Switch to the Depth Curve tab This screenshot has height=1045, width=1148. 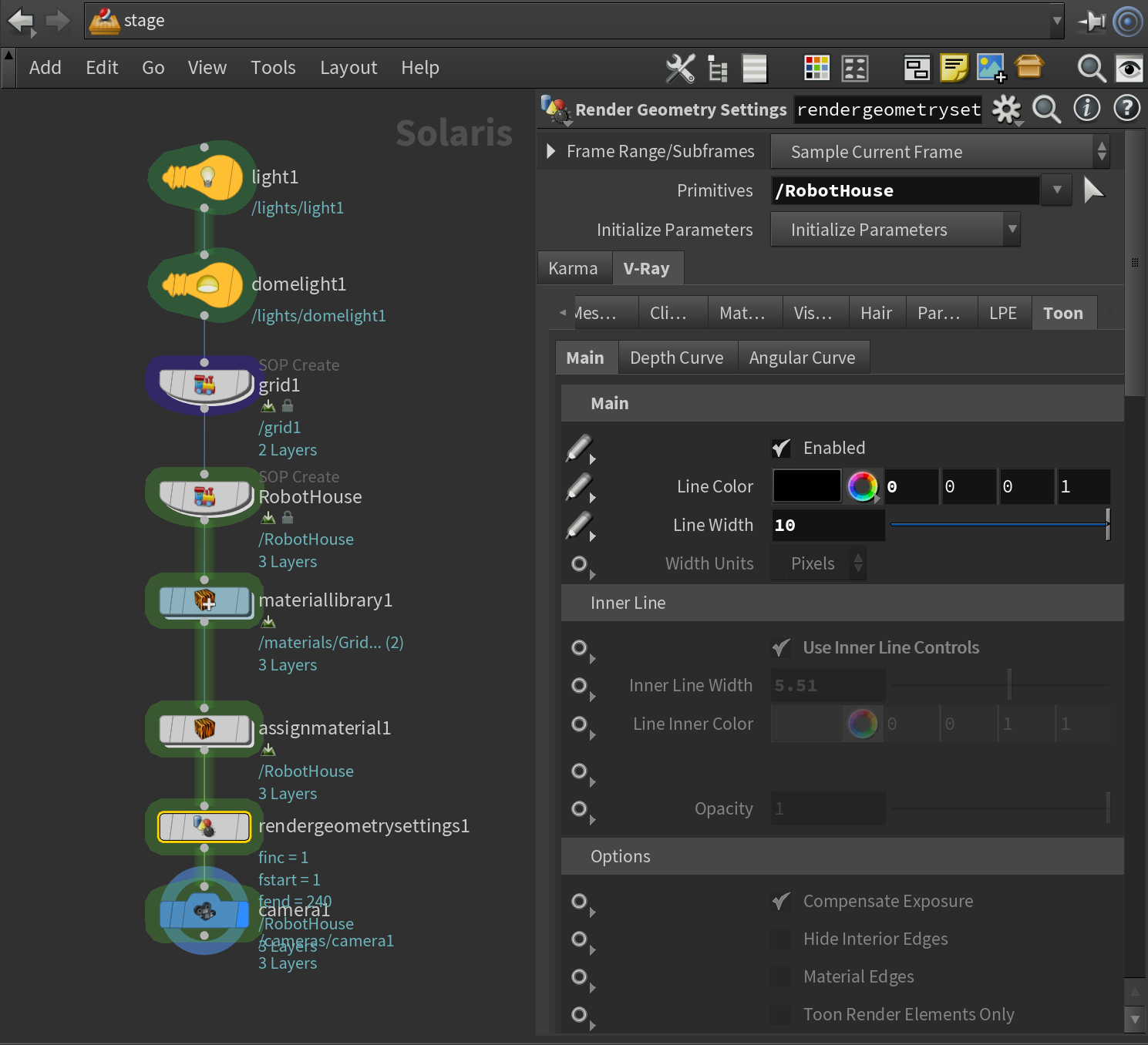[677, 358]
